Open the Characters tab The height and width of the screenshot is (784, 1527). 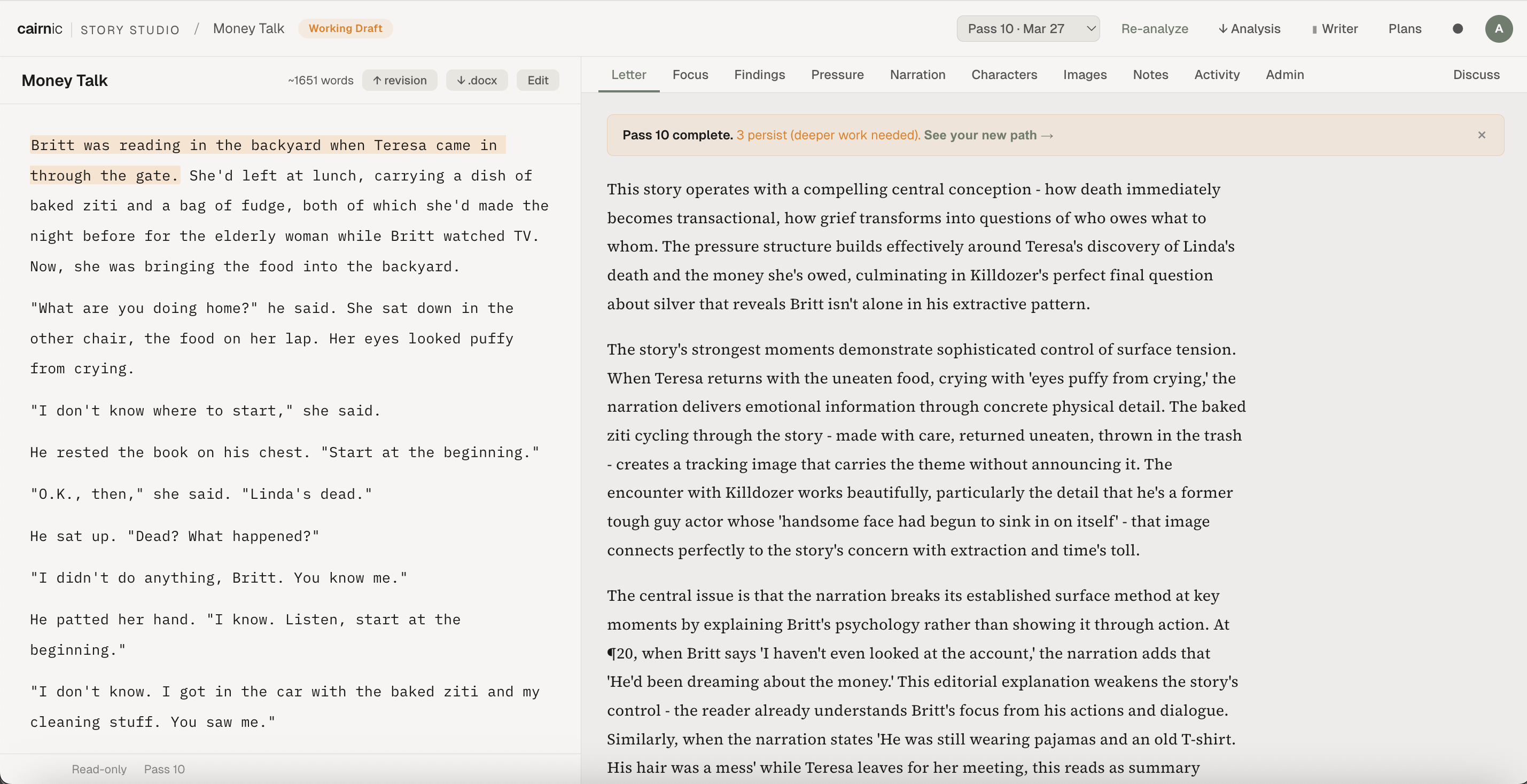1003,75
